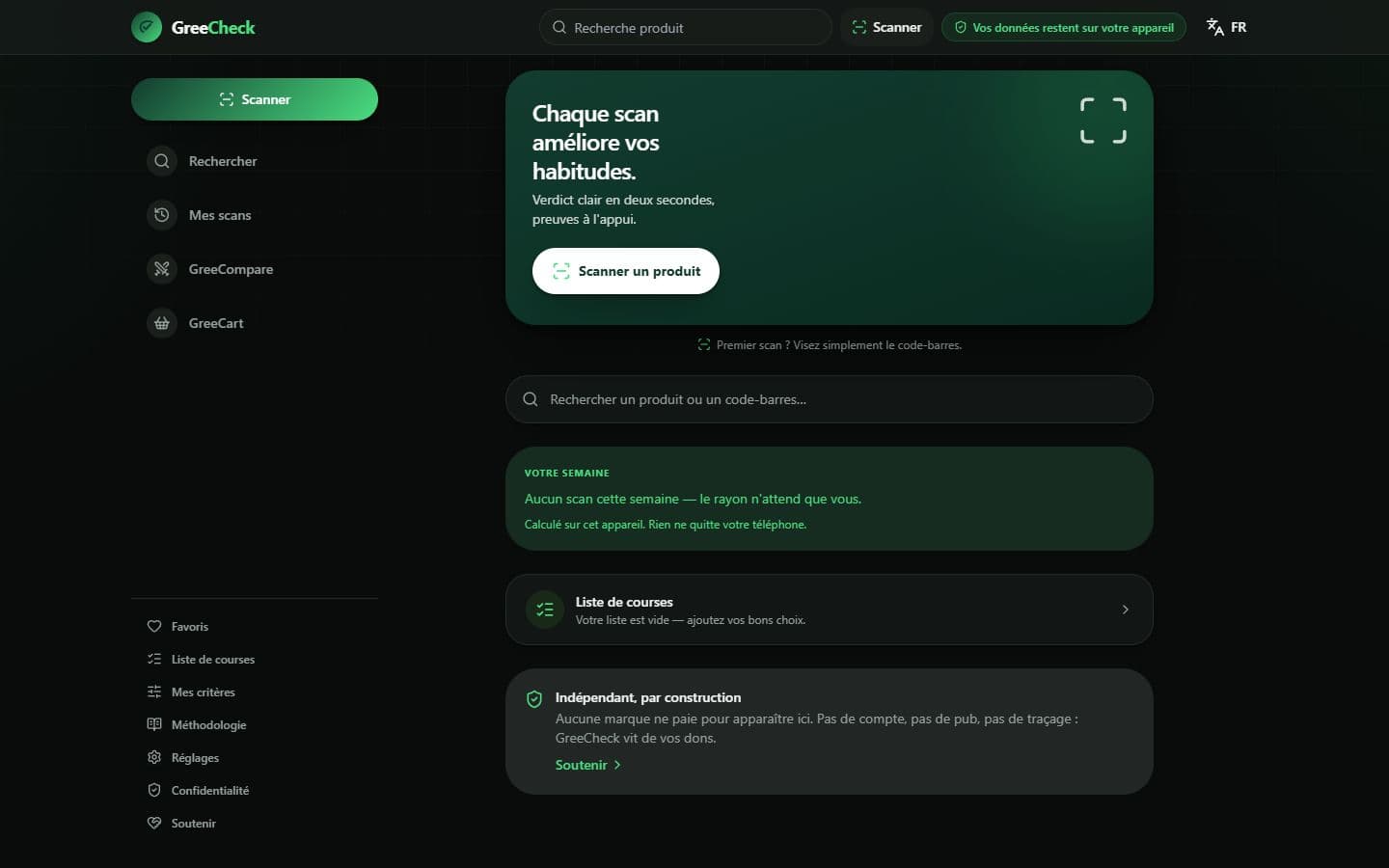The image size is (1389, 868).
Task: Go to Rechercher in sidebar menu
Action: pos(255,161)
